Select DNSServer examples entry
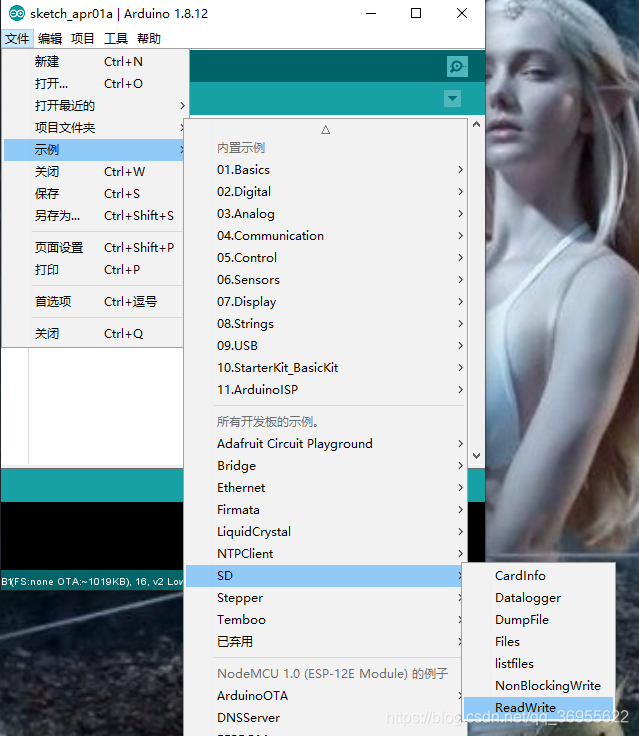 (x=324, y=718)
